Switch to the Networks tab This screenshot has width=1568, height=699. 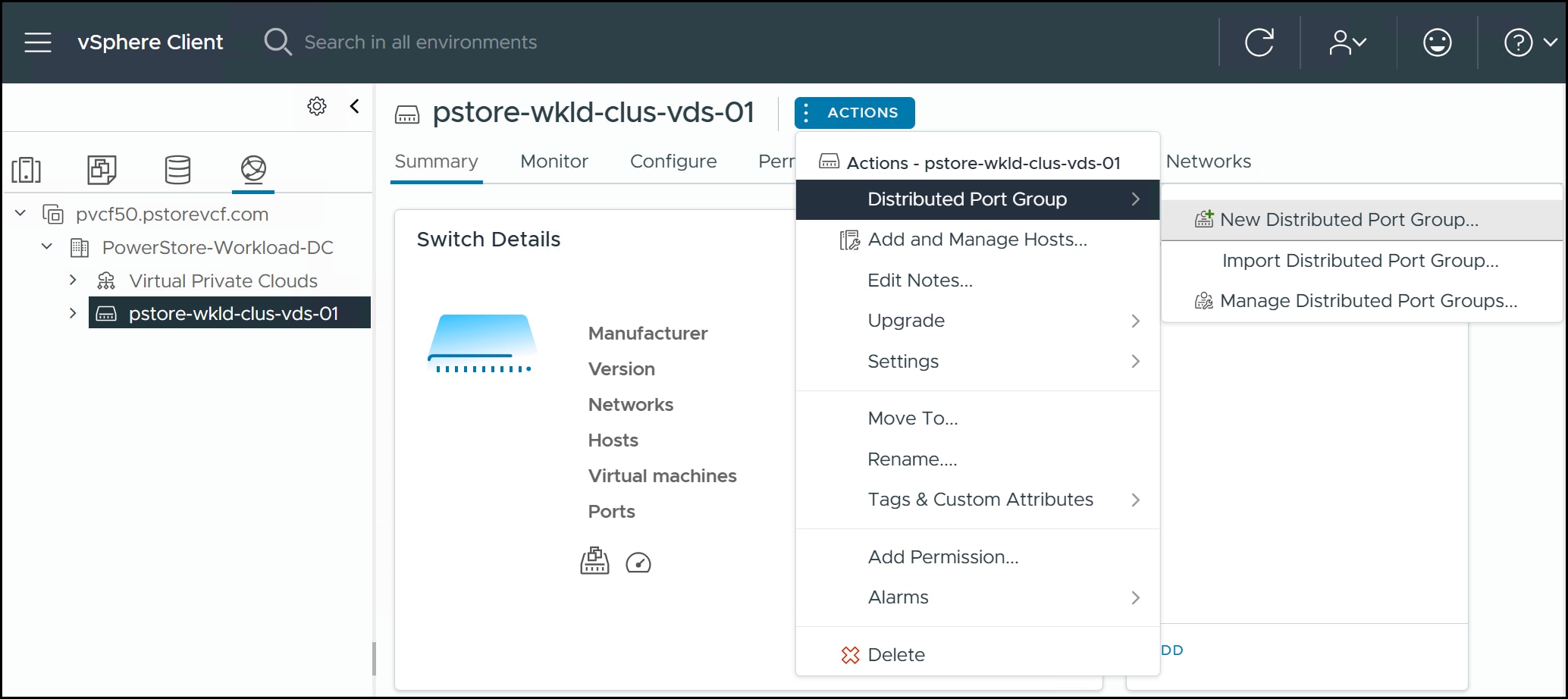(1209, 161)
